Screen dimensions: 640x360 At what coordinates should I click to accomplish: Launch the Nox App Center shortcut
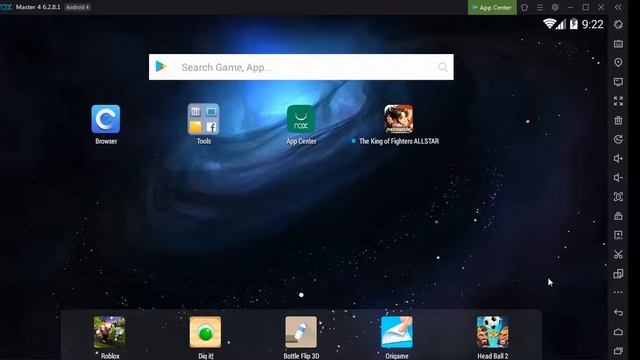pos(301,119)
